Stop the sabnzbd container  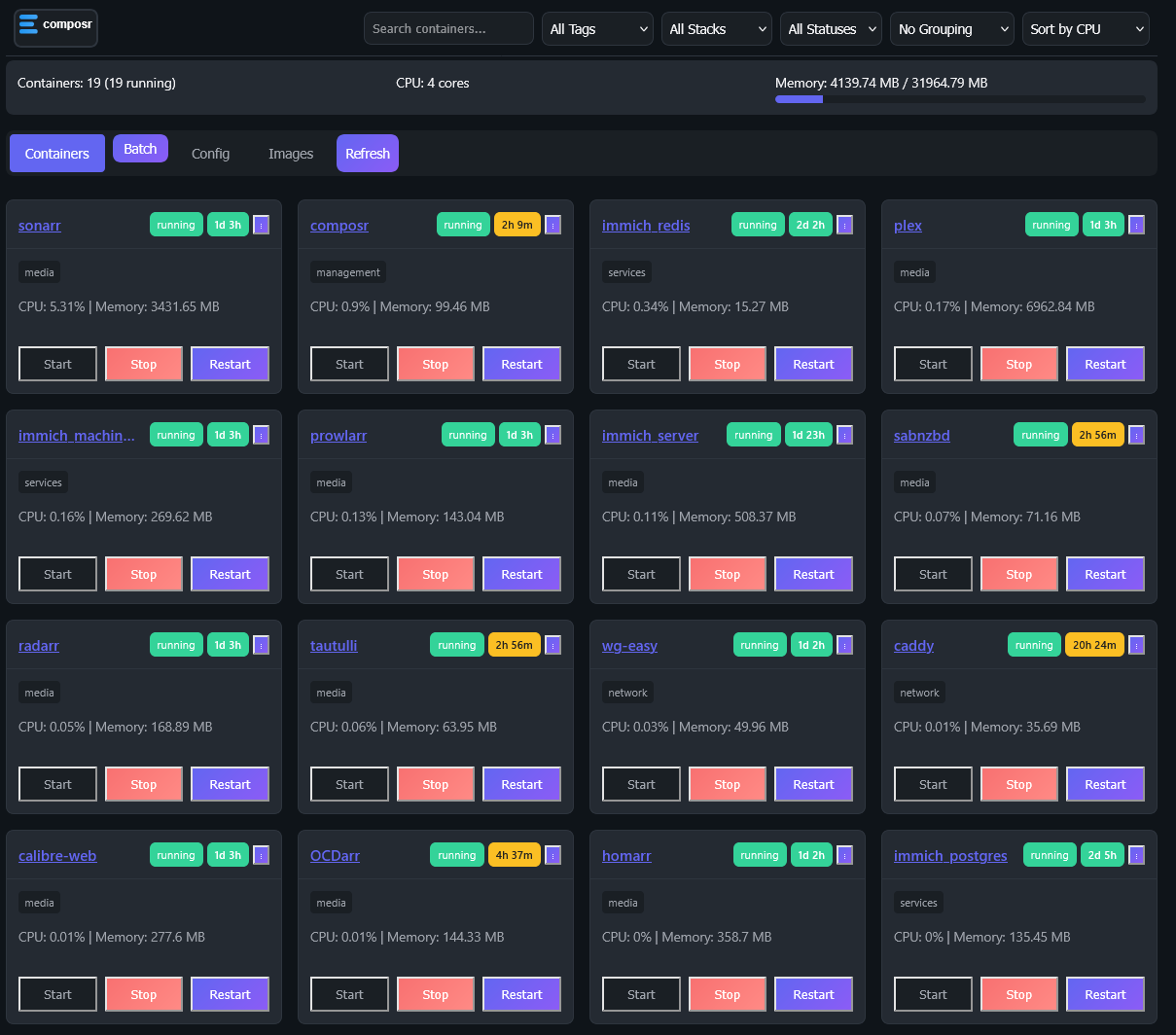1019,574
